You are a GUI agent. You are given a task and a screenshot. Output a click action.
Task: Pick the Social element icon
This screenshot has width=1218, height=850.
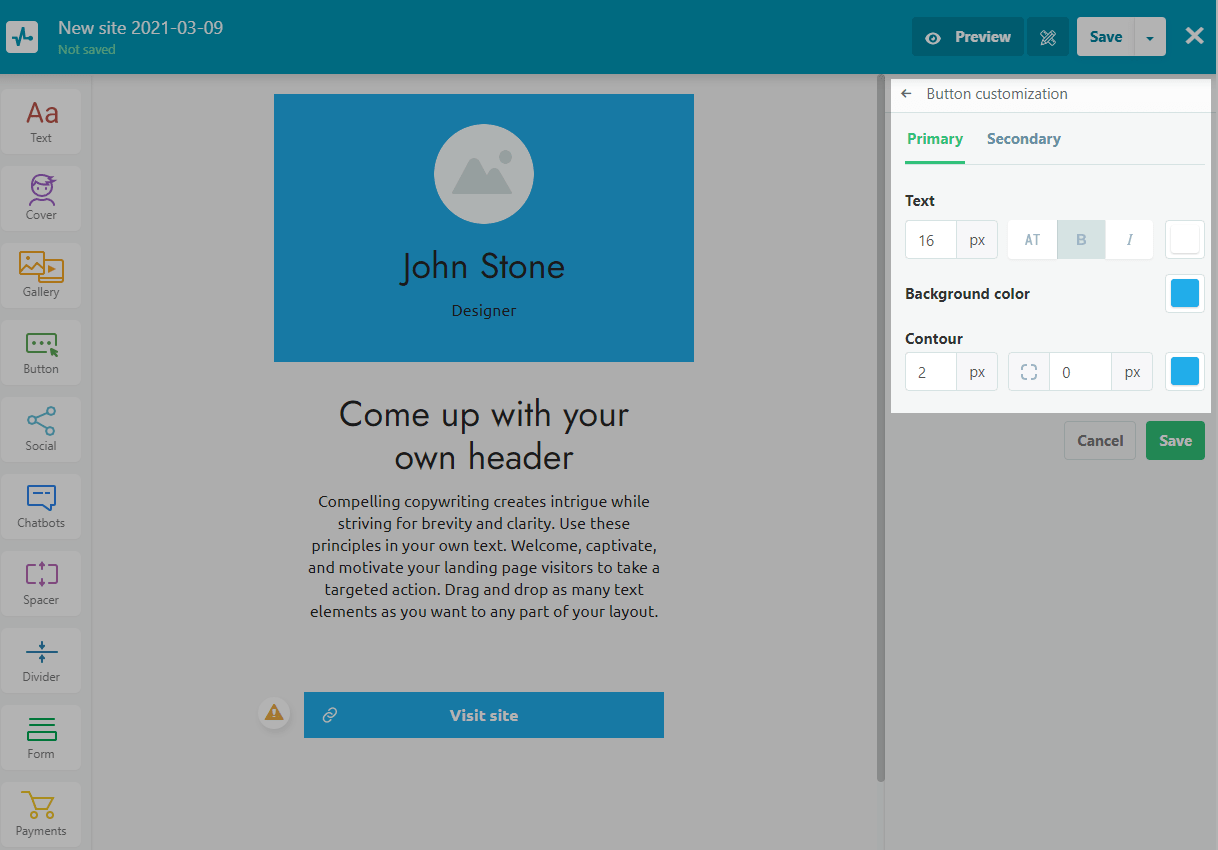coord(41,428)
